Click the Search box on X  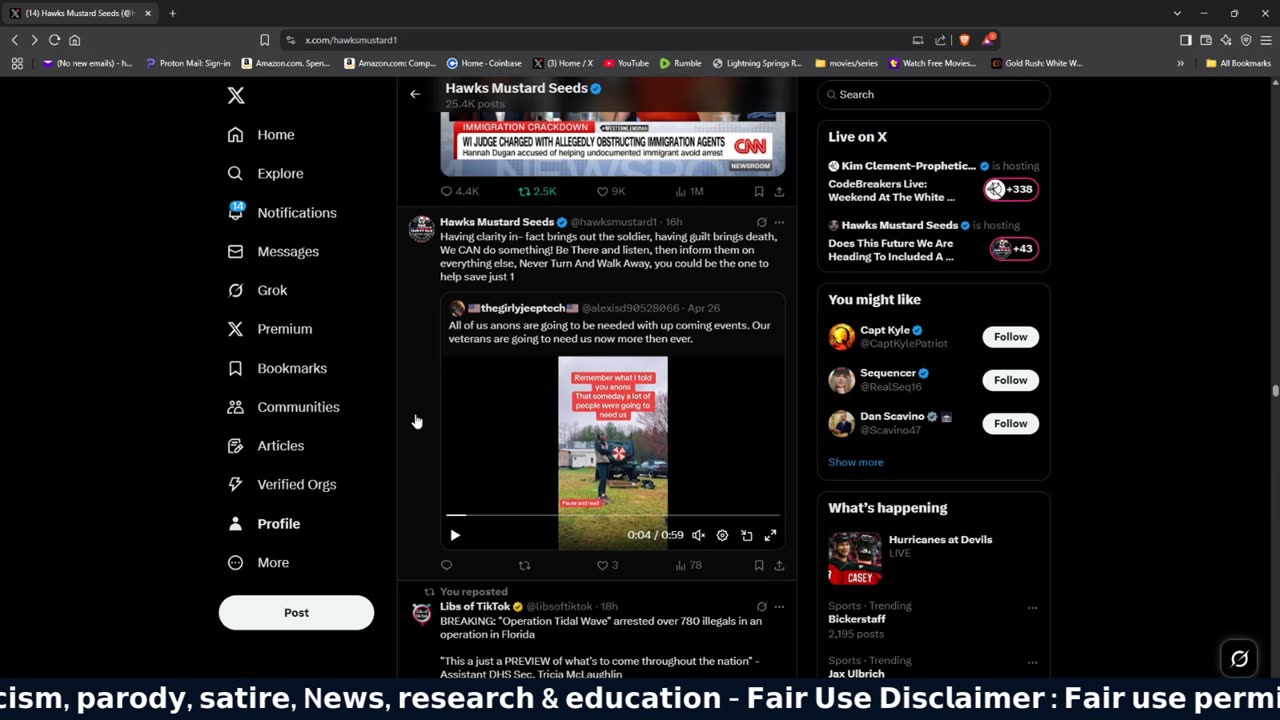tap(933, 94)
